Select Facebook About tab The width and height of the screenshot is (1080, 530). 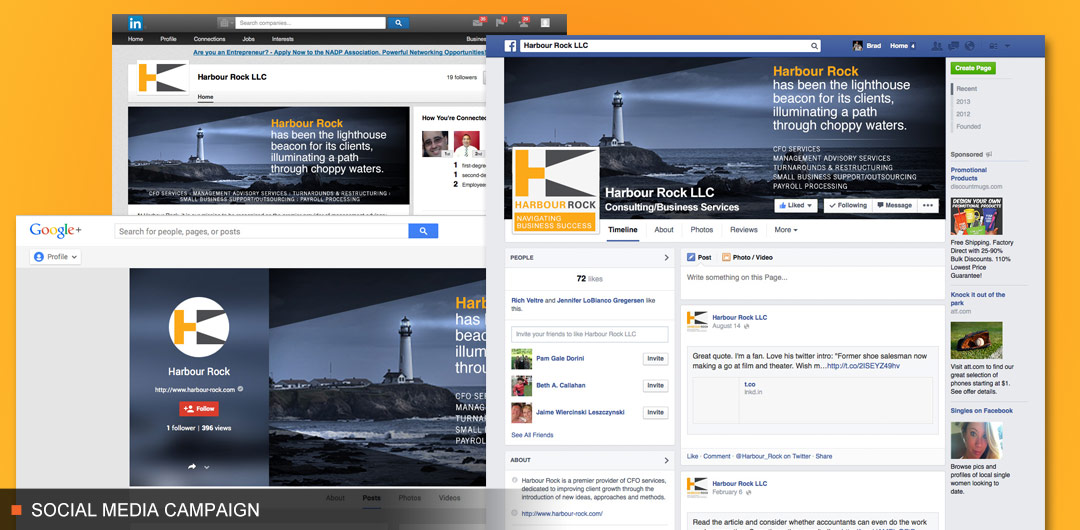pos(664,230)
